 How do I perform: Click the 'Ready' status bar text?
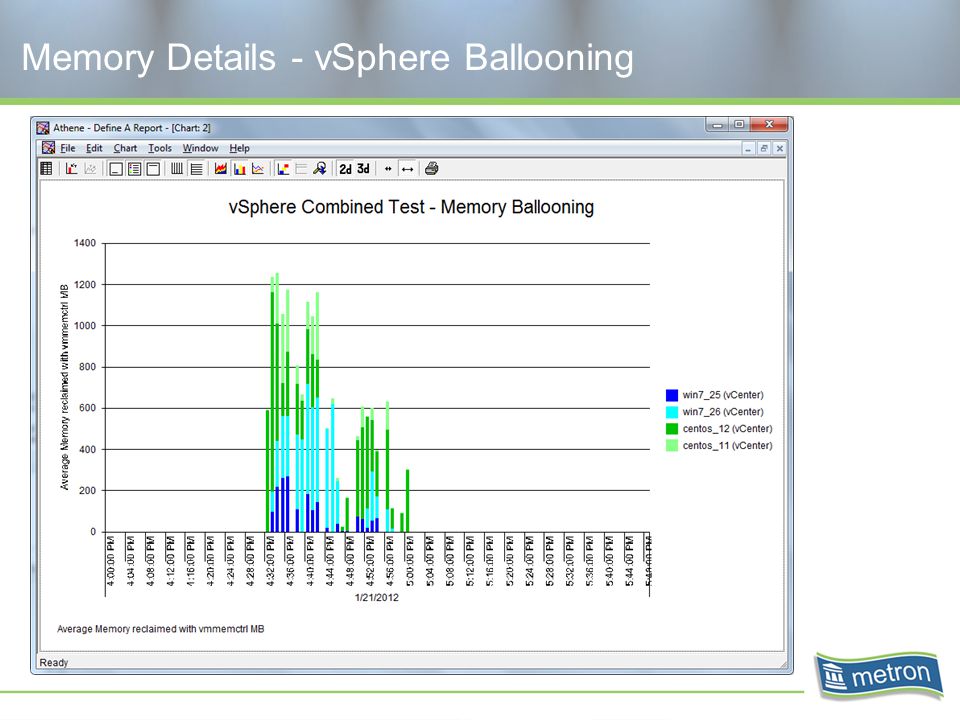coord(54,662)
